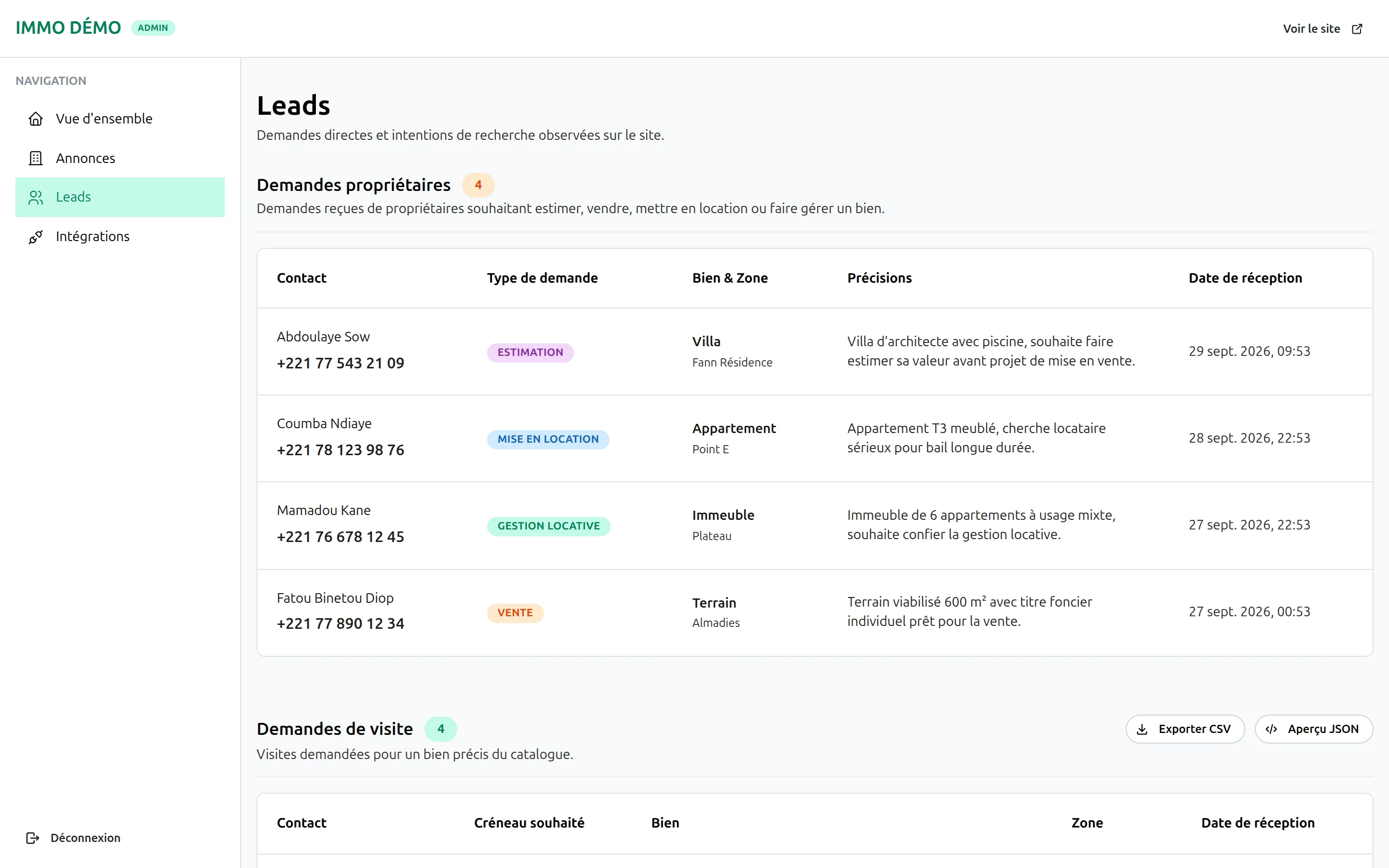
Task: Click the logout icon beside Déconnexion
Action: [33, 838]
